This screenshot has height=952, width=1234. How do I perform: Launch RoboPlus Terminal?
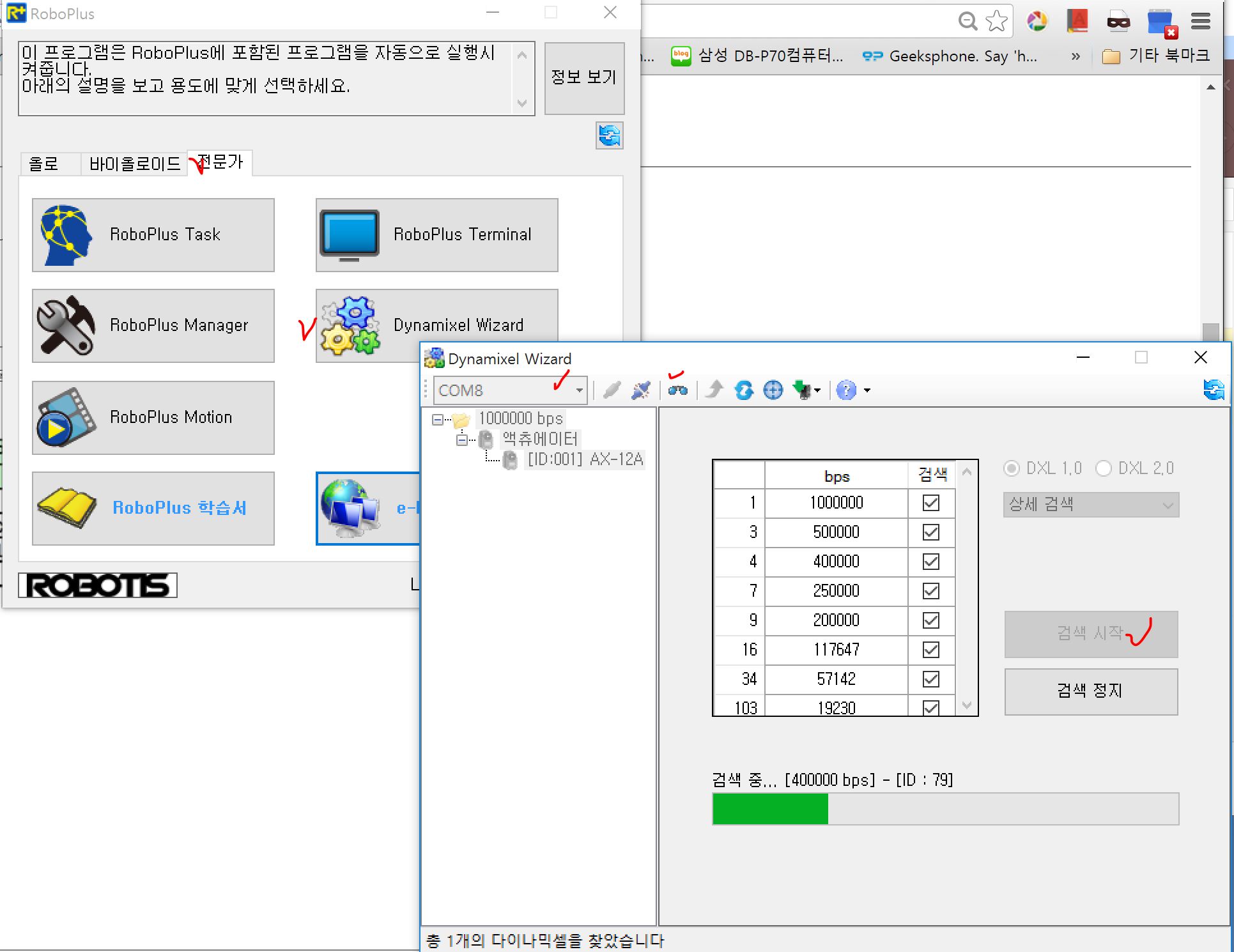[x=437, y=235]
